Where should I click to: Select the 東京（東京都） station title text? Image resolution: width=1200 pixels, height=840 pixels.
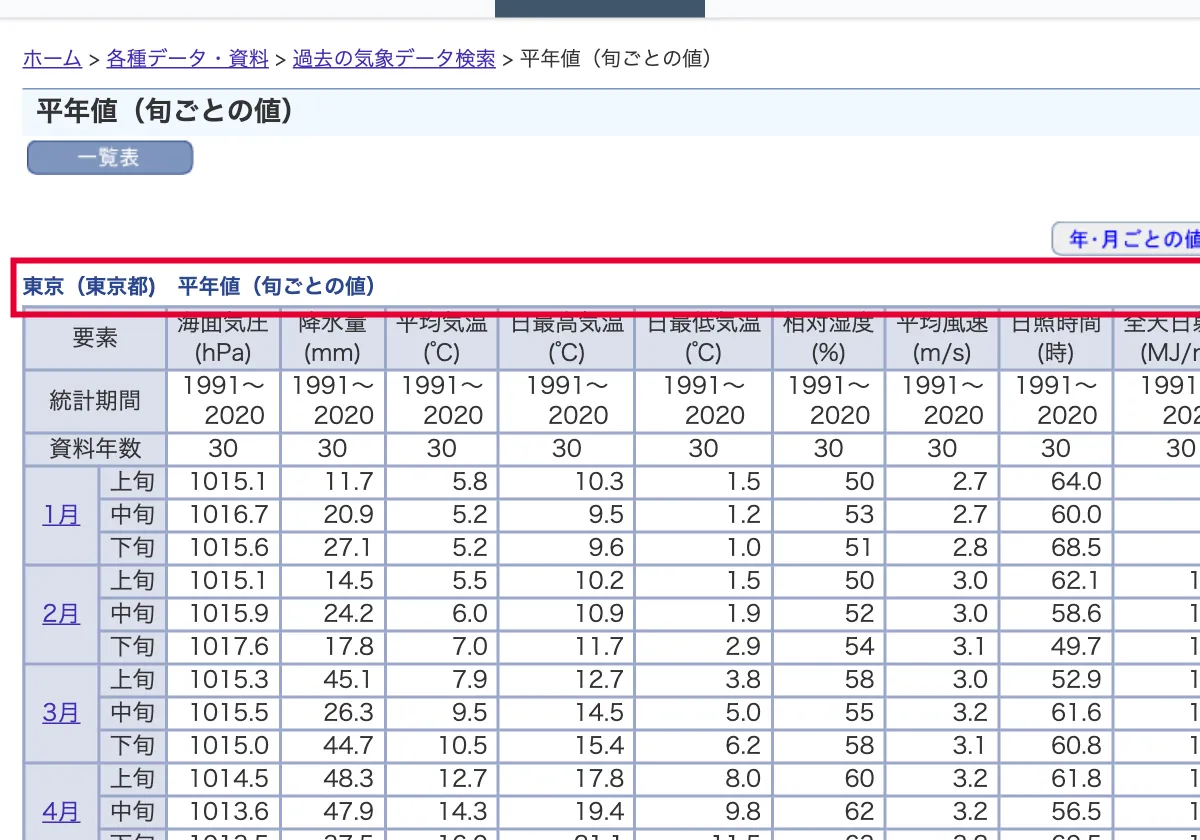coord(90,287)
